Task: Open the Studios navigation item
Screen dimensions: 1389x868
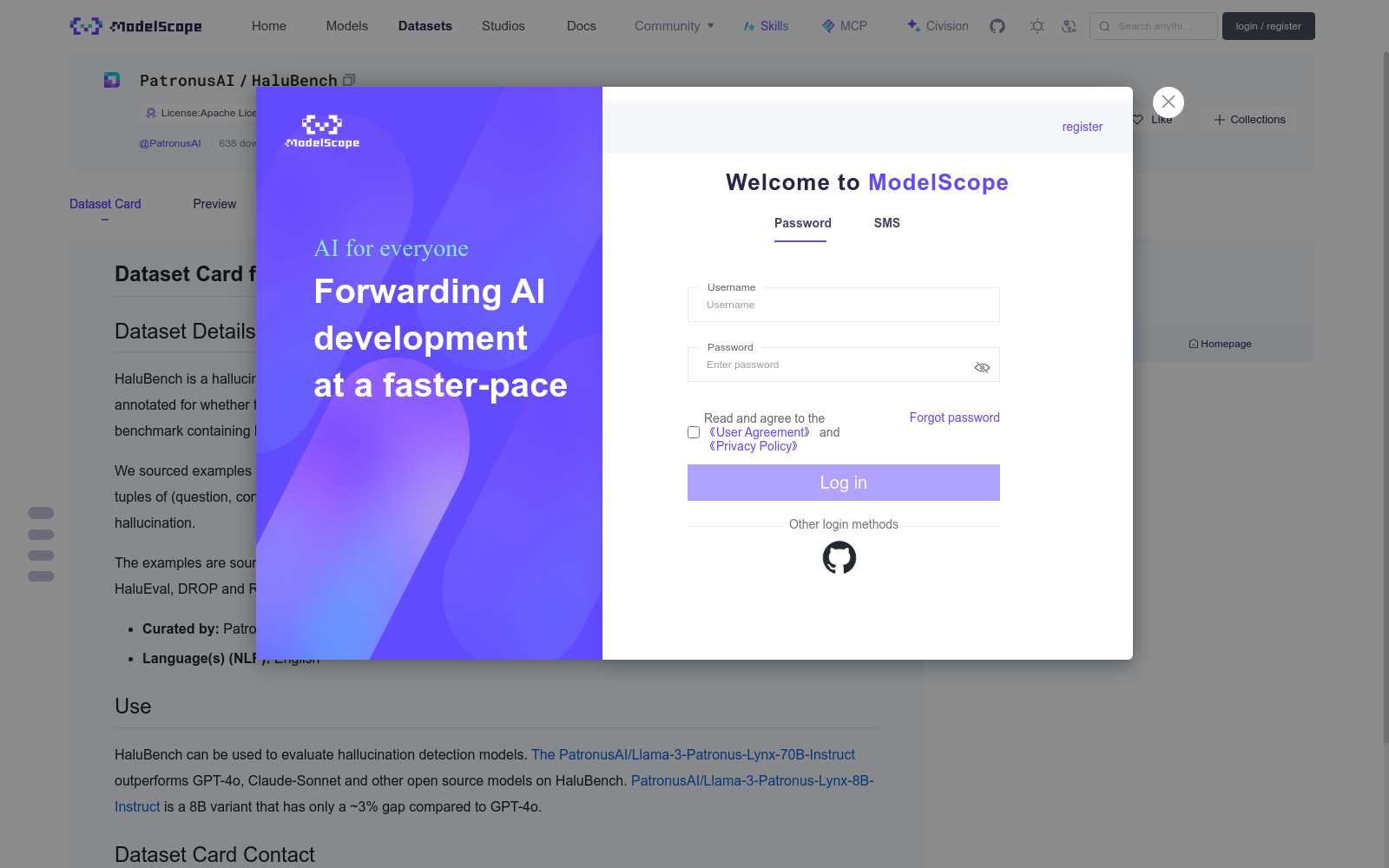Action: tap(504, 26)
